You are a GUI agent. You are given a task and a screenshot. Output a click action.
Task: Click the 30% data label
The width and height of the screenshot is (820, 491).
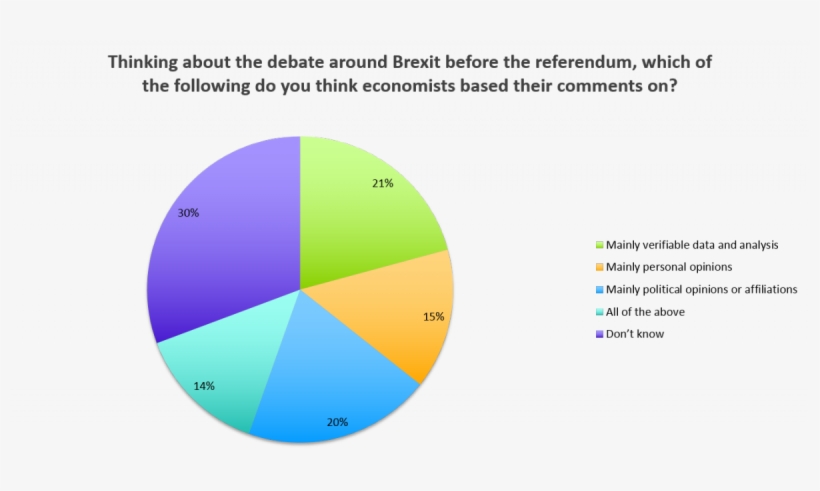(x=189, y=213)
